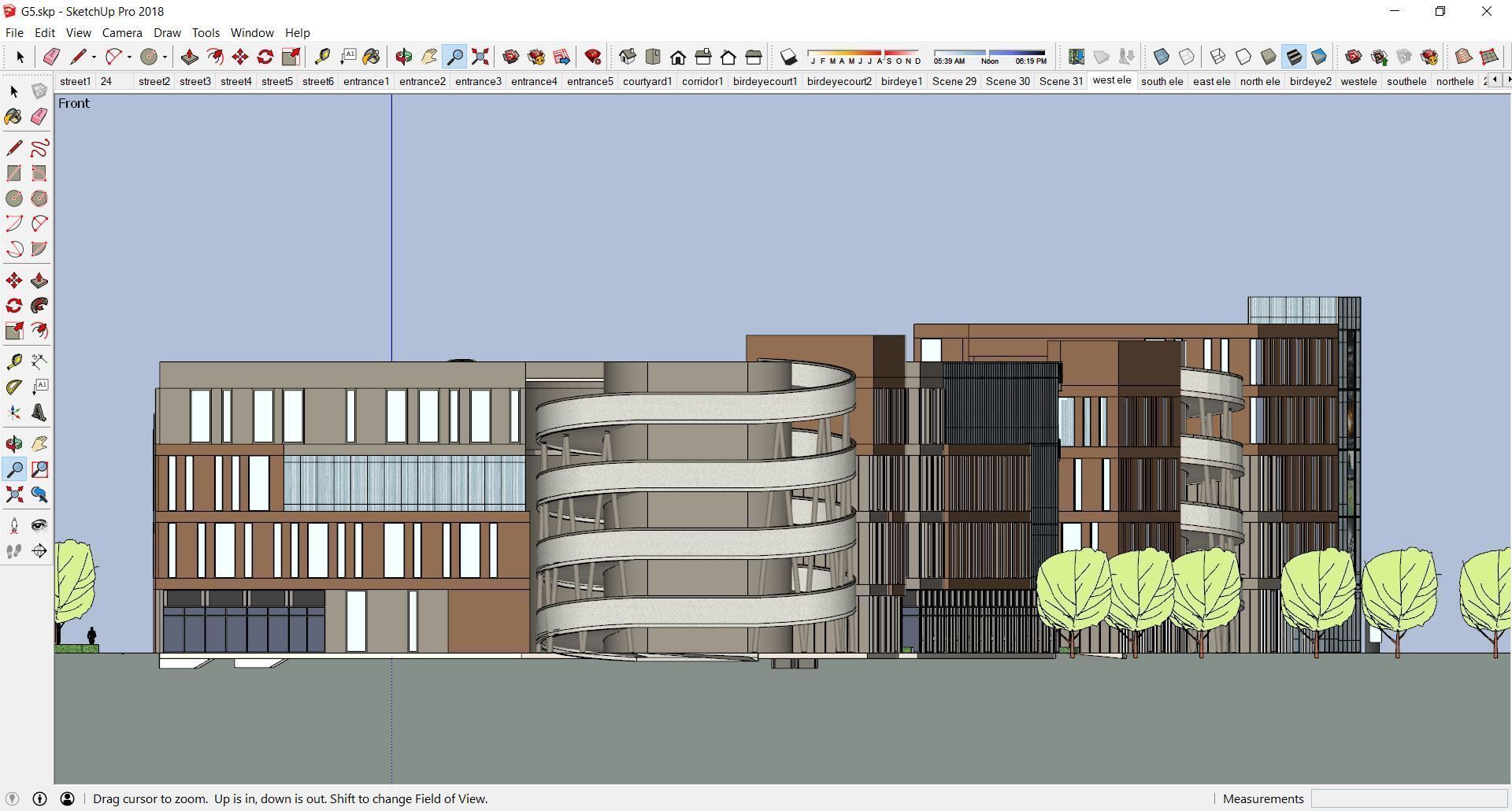1512x811 pixels.
Task: Enable Monochrome style
Action: [x=1319, y=57]
